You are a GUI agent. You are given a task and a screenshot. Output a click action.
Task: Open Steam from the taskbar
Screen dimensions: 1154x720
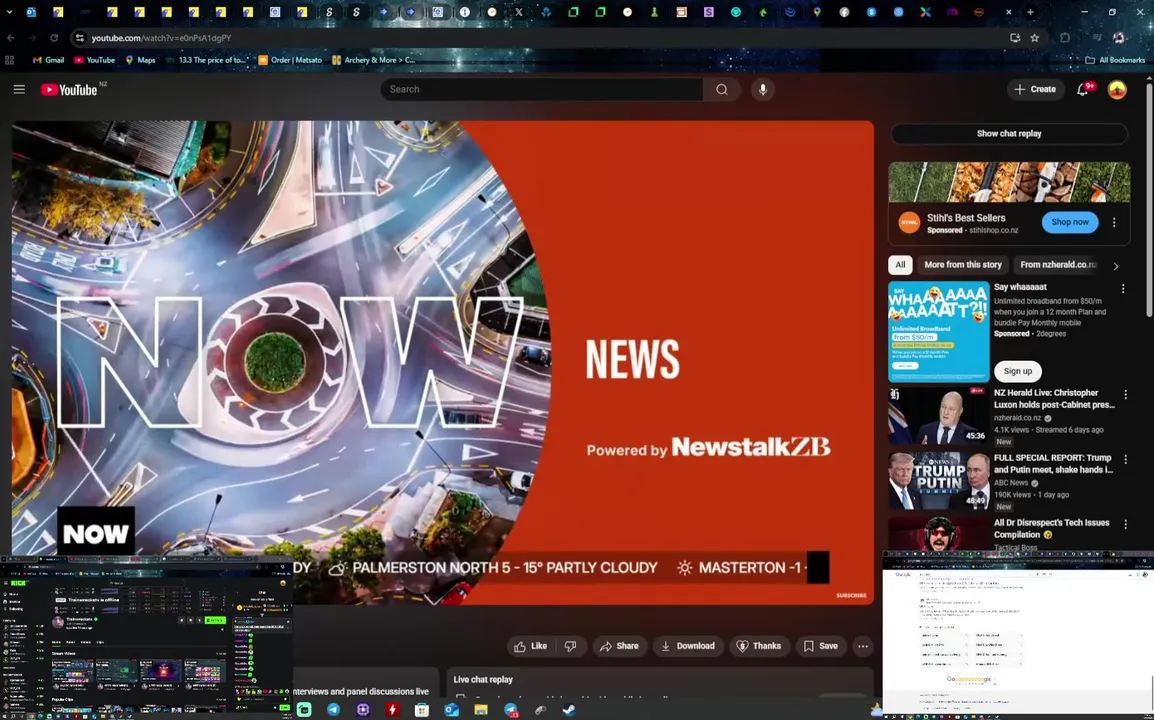(x=569, y=710)
